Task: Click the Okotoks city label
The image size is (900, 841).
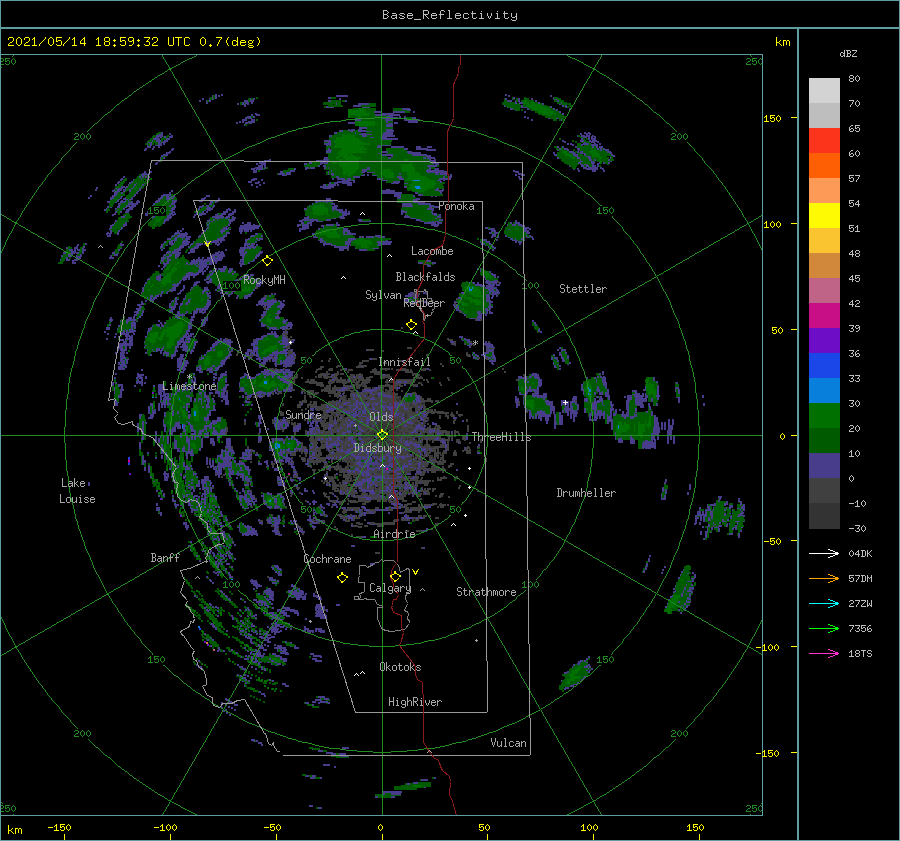Action: pos(400,667)
